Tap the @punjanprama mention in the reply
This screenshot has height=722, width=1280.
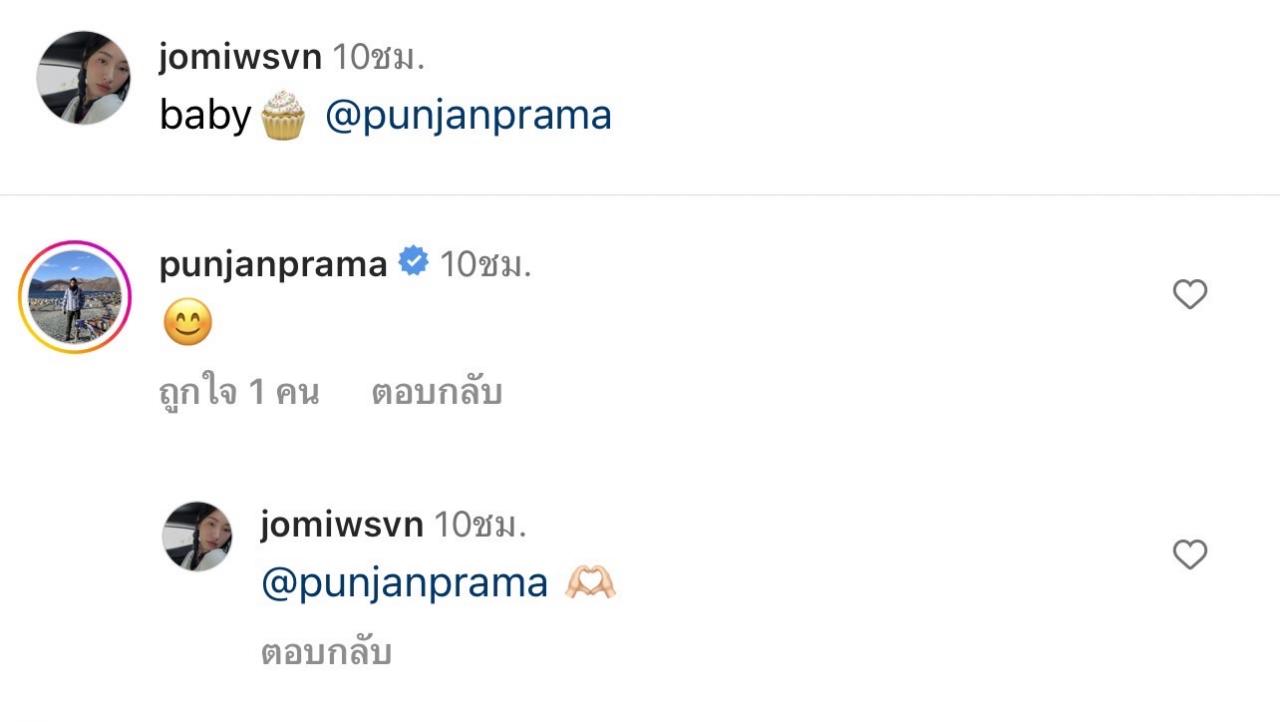(404, 583)
